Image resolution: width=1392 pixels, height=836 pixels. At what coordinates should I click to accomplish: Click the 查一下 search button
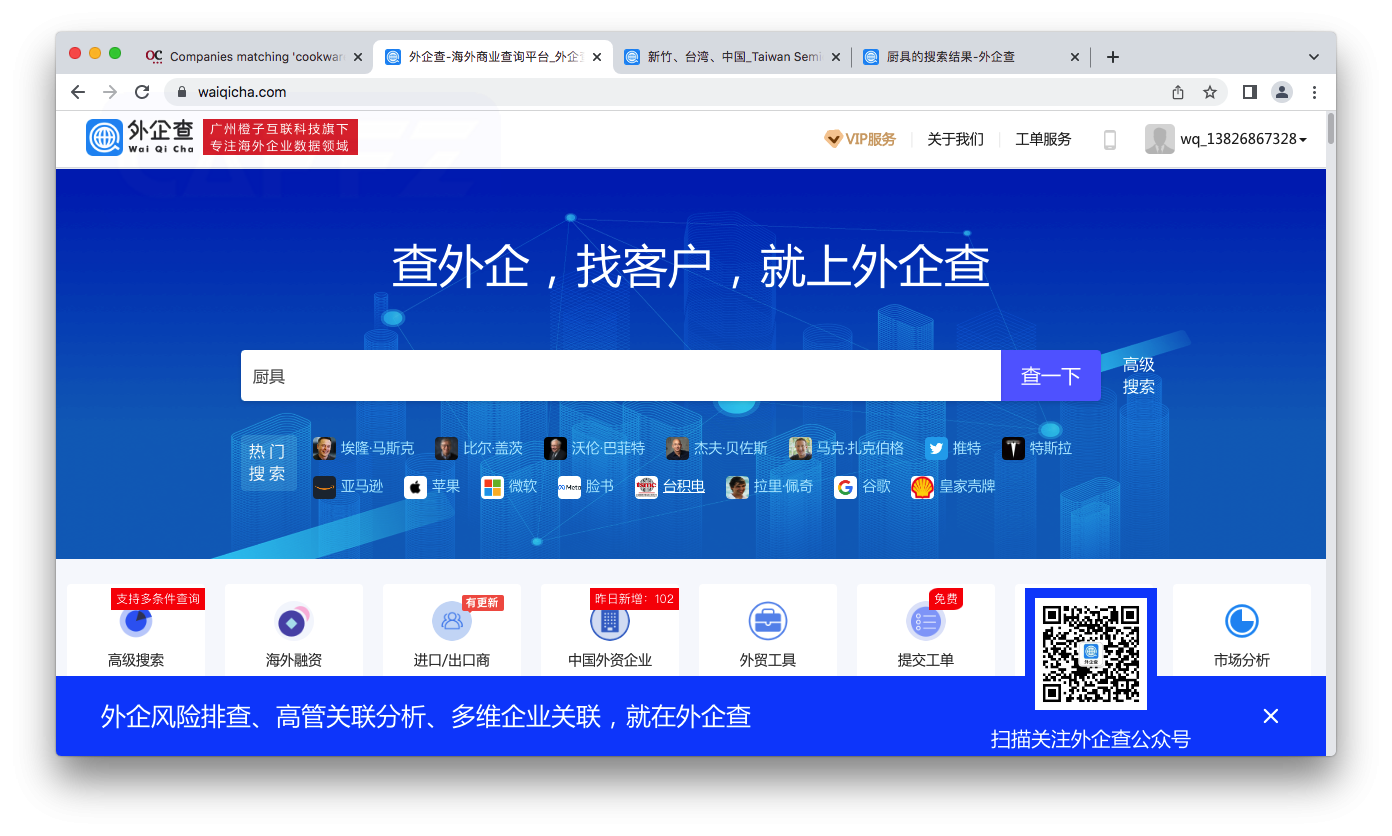pyautogui.click(x=1051, y=375)
